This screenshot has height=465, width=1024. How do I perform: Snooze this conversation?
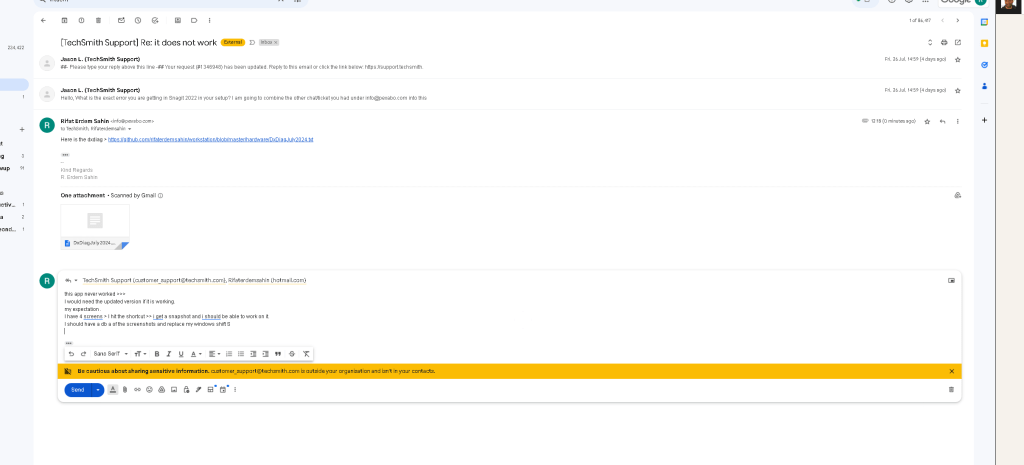pyautogui.click(x=138, y=20)
